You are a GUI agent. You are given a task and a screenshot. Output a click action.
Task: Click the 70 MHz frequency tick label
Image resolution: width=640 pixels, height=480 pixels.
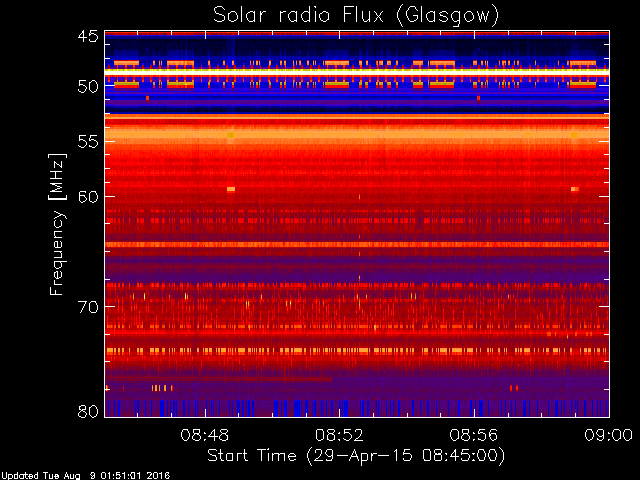(x=87, y=306)
